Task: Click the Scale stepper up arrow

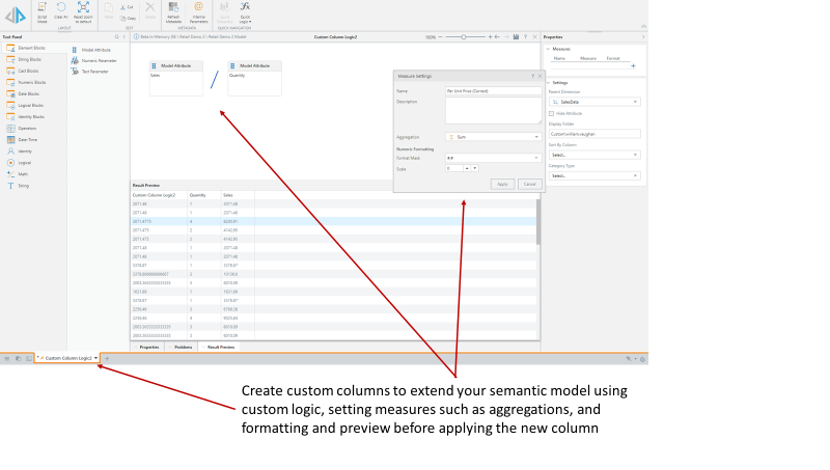Action: click(467, 168)
